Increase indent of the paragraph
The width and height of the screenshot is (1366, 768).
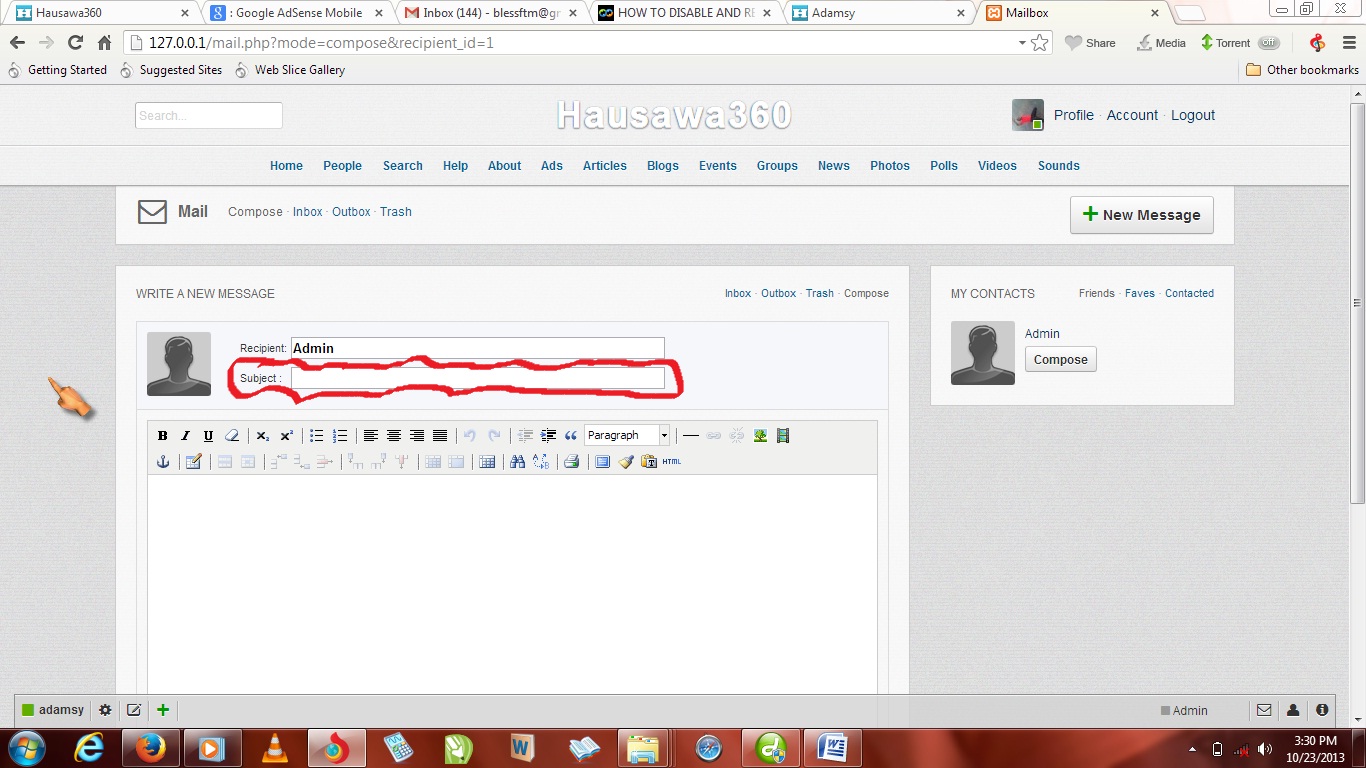click(548, 436)
